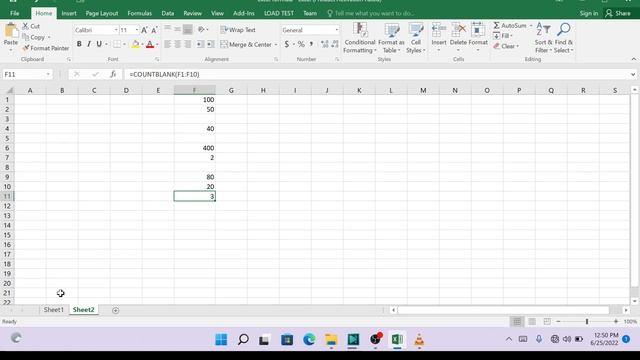The image size is (640, 360).
Task: Switch to Page Break Preview in status bar
Action: pyautogui.click(x=547, y=322)
